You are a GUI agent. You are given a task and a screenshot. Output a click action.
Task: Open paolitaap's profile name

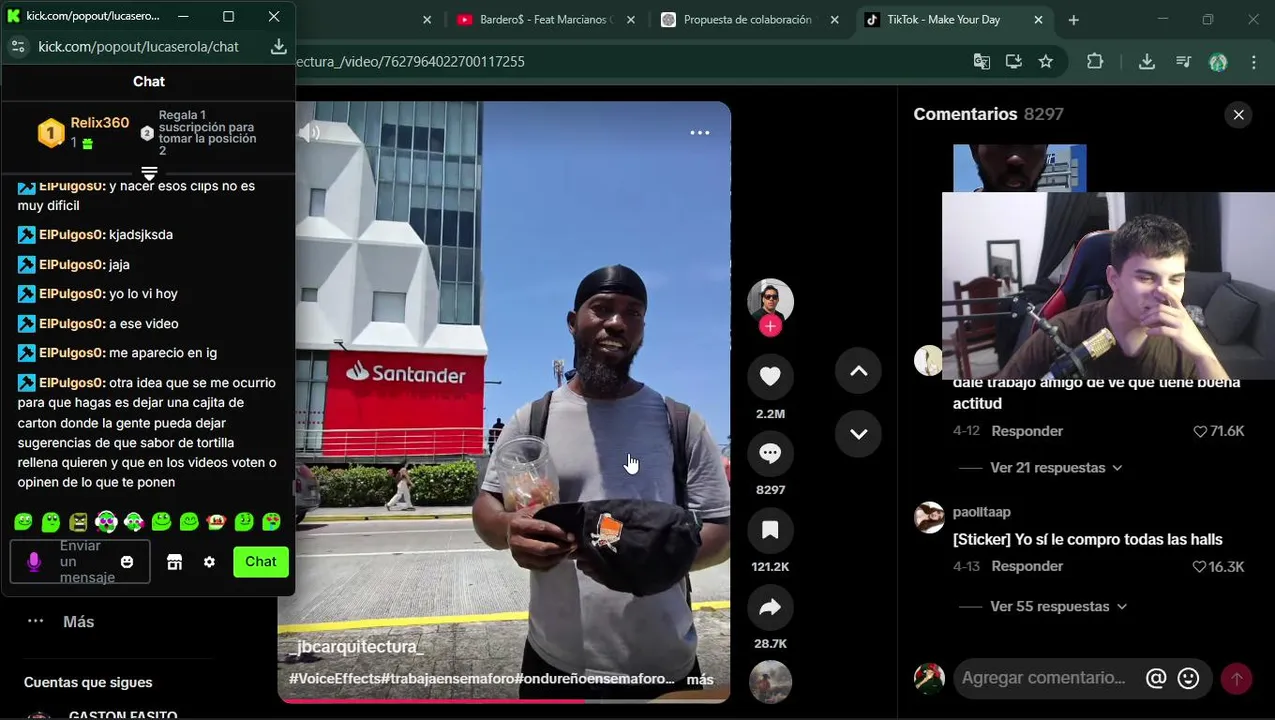(x=982, y=512)
